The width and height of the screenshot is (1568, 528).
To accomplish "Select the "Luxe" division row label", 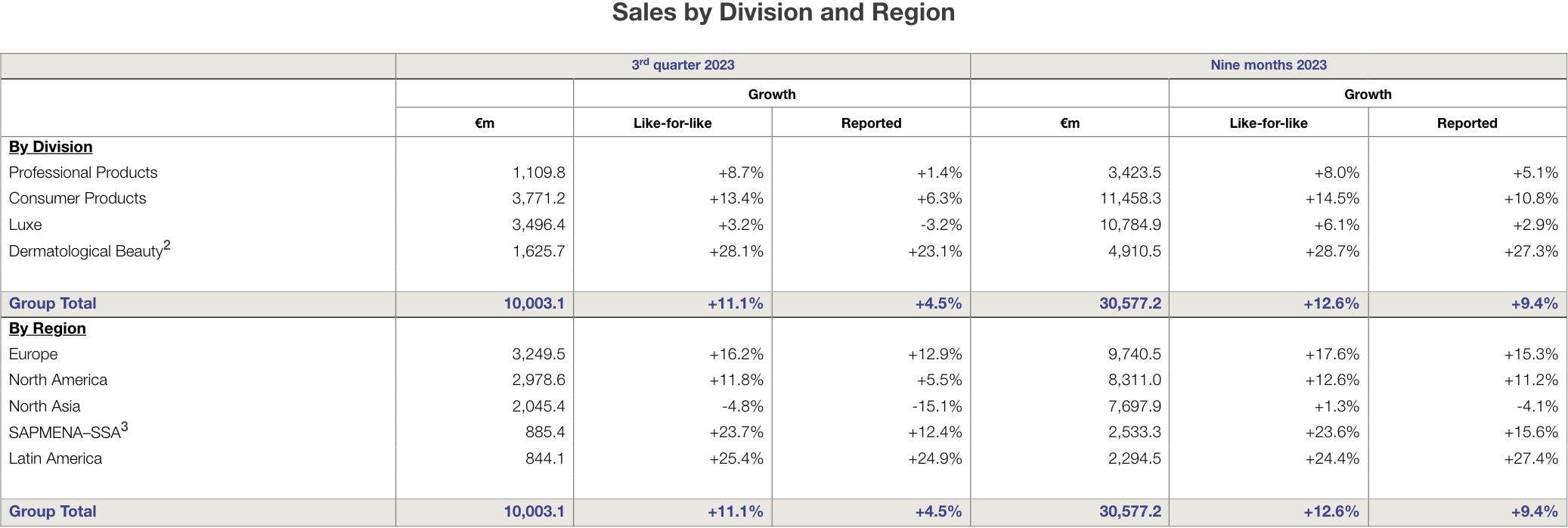I will [25, 225].
